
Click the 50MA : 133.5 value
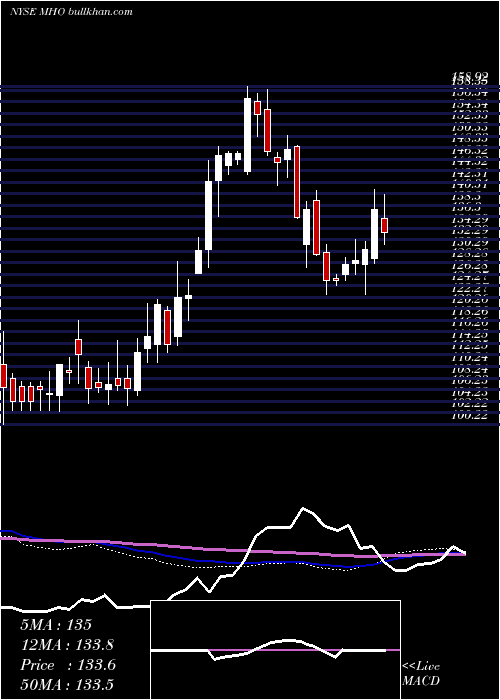tap(68, 685)
